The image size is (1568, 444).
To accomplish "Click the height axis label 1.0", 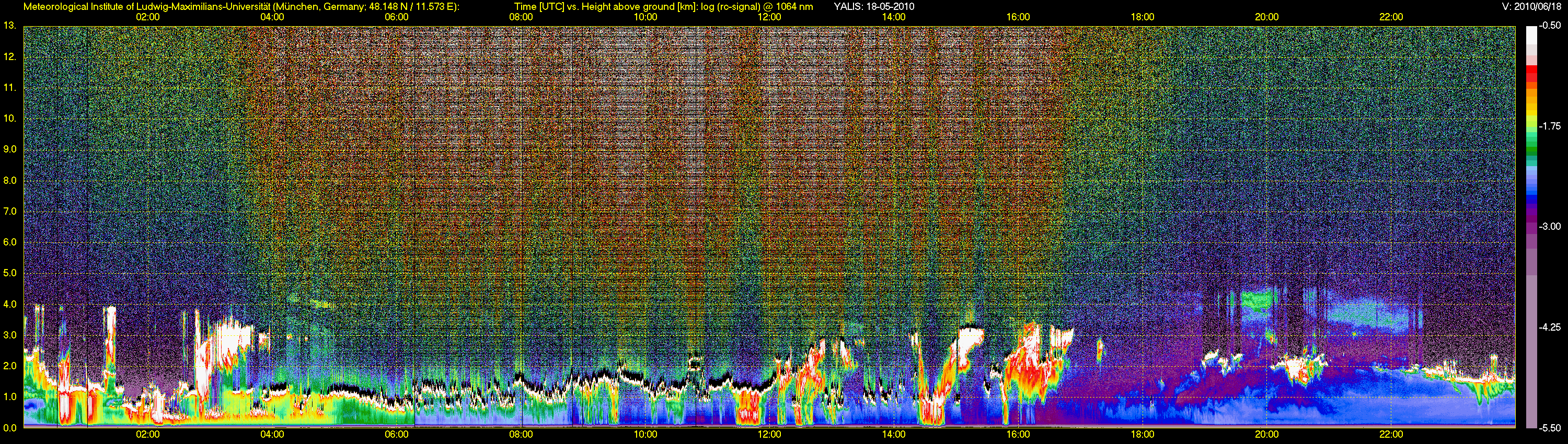I will [10, 396].
